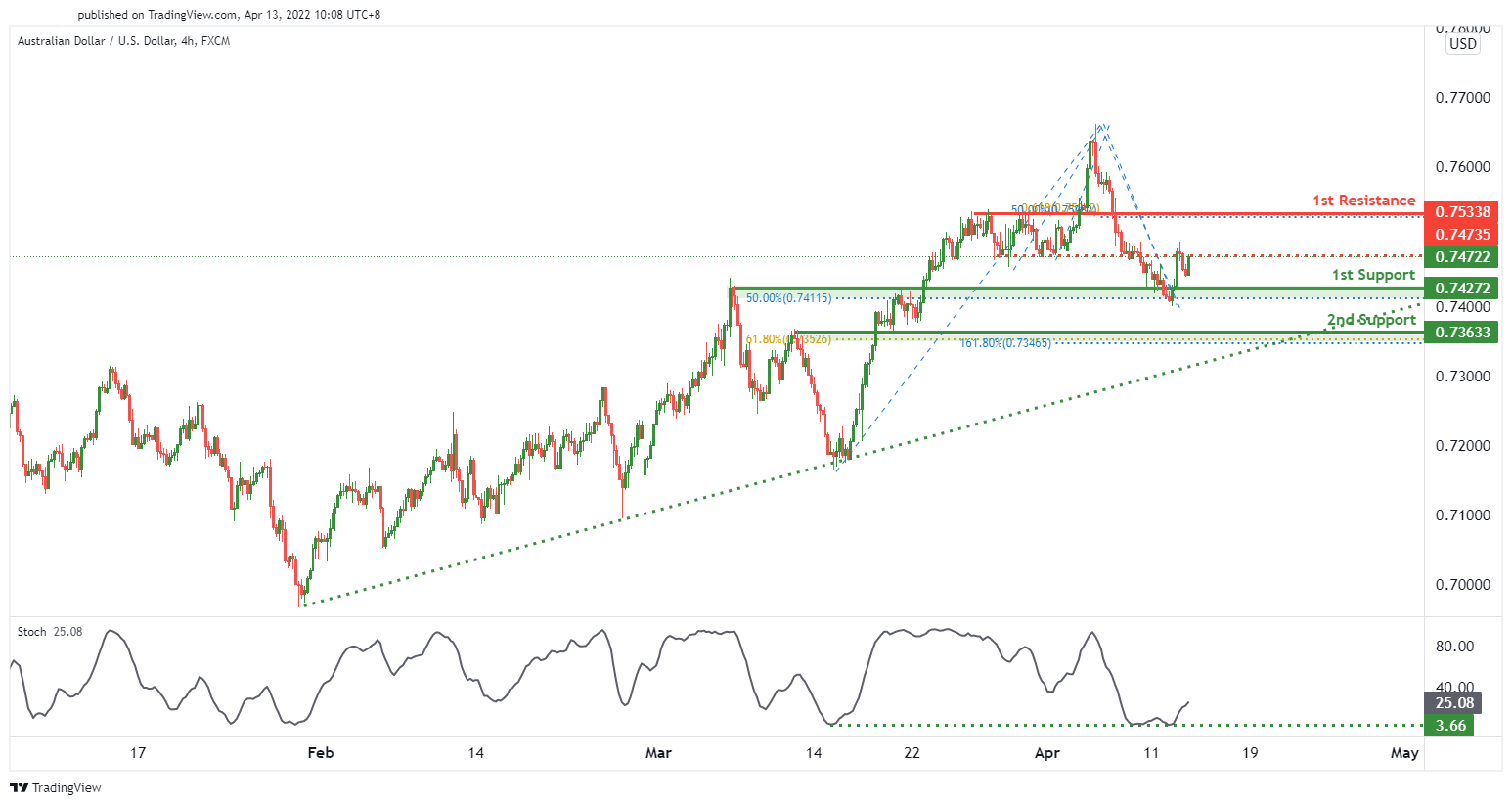Click the Feb date on the time axis
Screen dimensions: 1512x805
[321, 753]
